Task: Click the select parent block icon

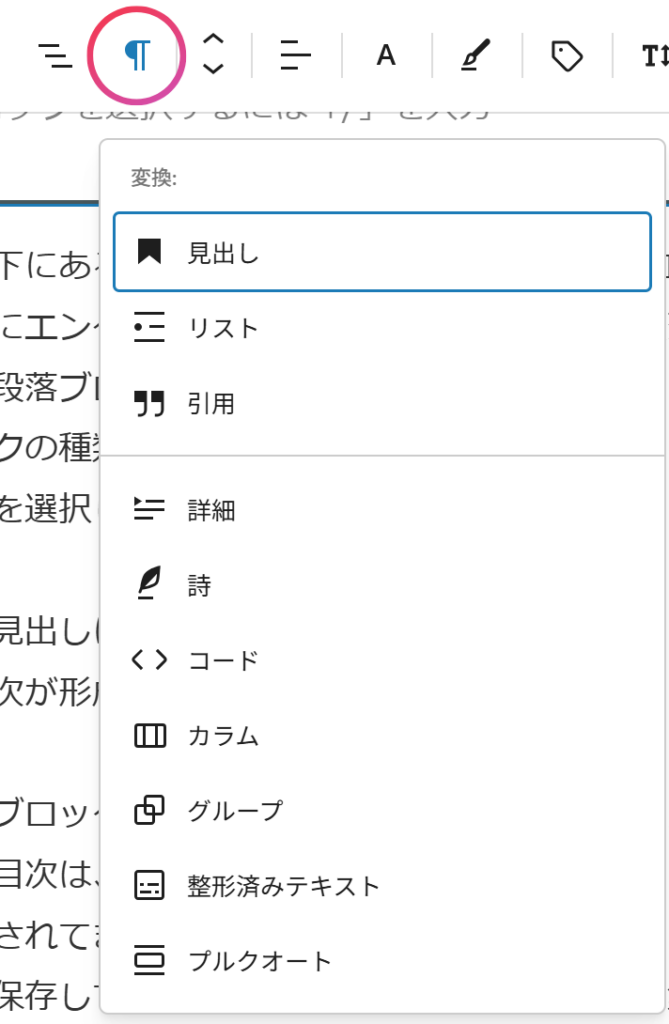Action: click(55, 56)
